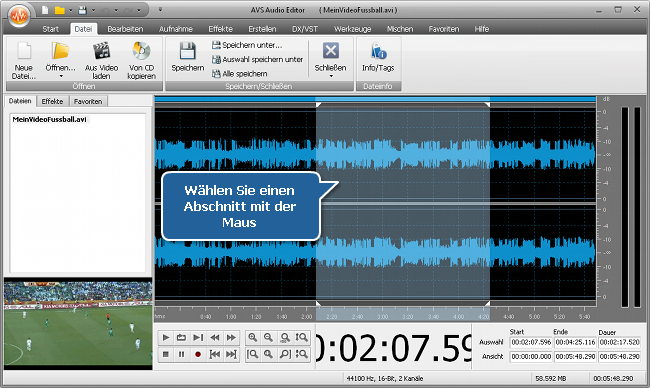Image resolution: width=650 pixels, height=388 pixels.
Task: Choose Auswahl speichern unter
Action: point(257,59)
